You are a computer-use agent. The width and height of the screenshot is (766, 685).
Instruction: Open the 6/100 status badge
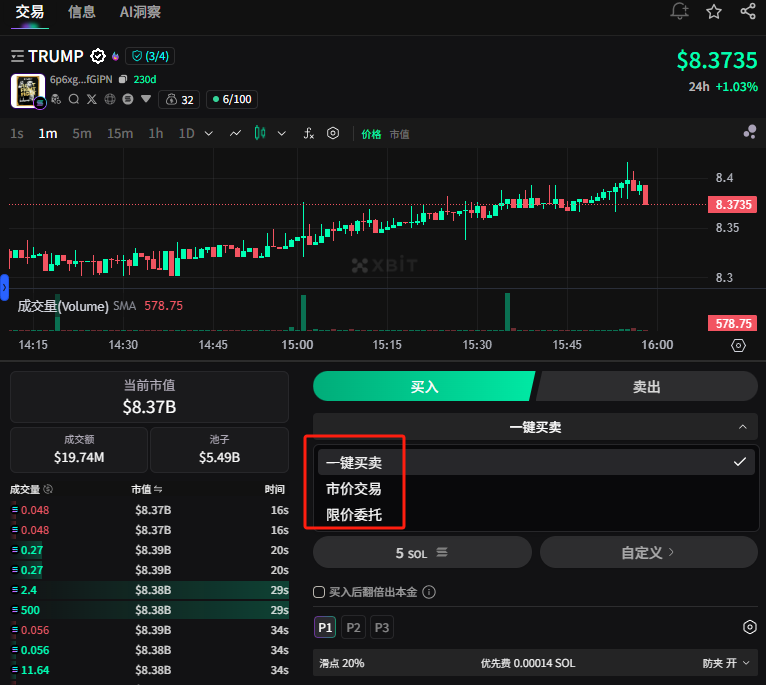click(x=232, y=99)
